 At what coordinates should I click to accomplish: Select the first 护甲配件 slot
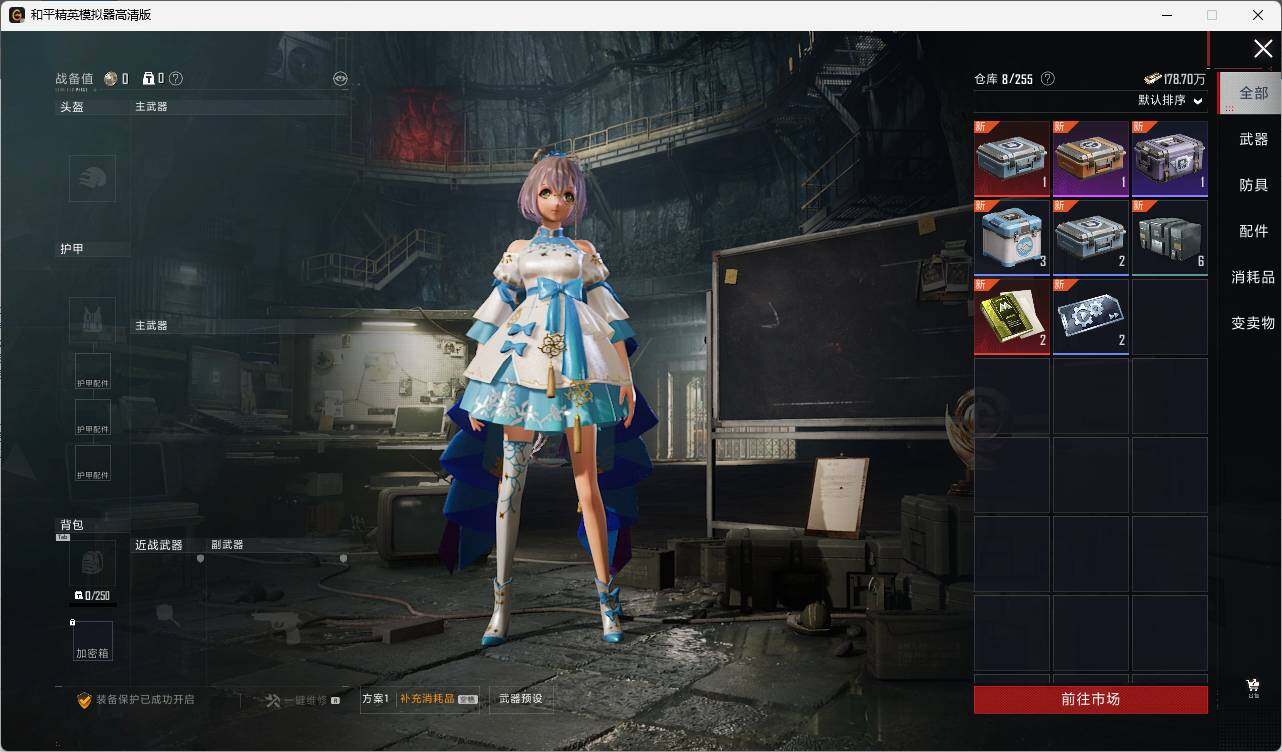[x=93, y=371]
